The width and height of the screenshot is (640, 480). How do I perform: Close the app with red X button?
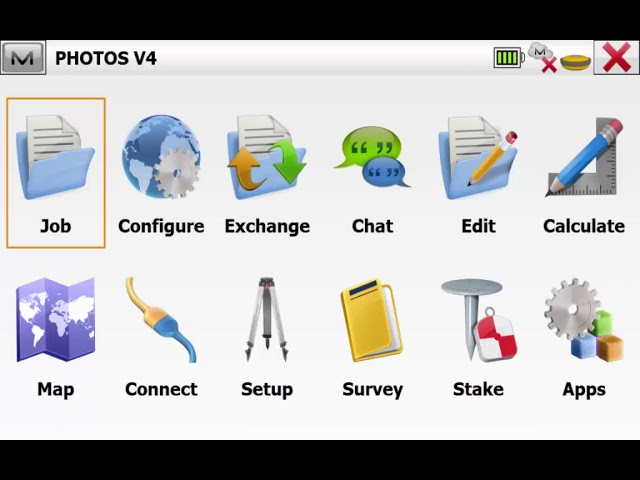tap(616, 58)
